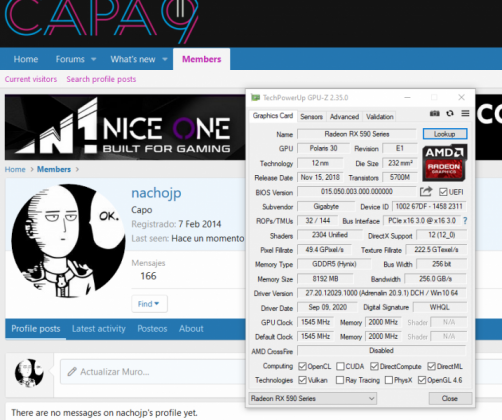Click the Release Date Nov 15, 2018 value
This screenshot has width=502, height=420.
point(320,177)
